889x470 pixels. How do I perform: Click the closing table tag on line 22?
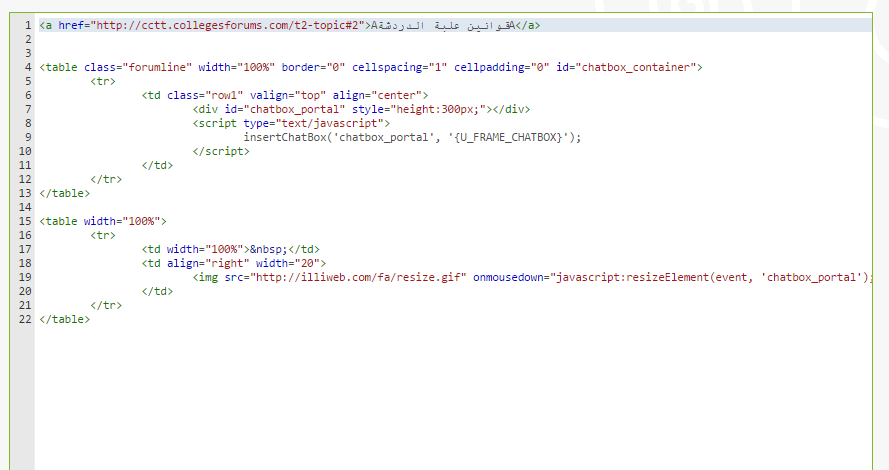pos(65,319)
